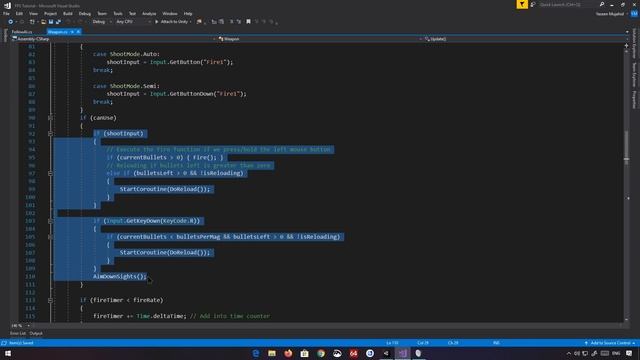The width and height of the screenshot is (640, 360).
Task: Open the Attach to Unity dropdown arrow
Action: click(x=191, y=22)
